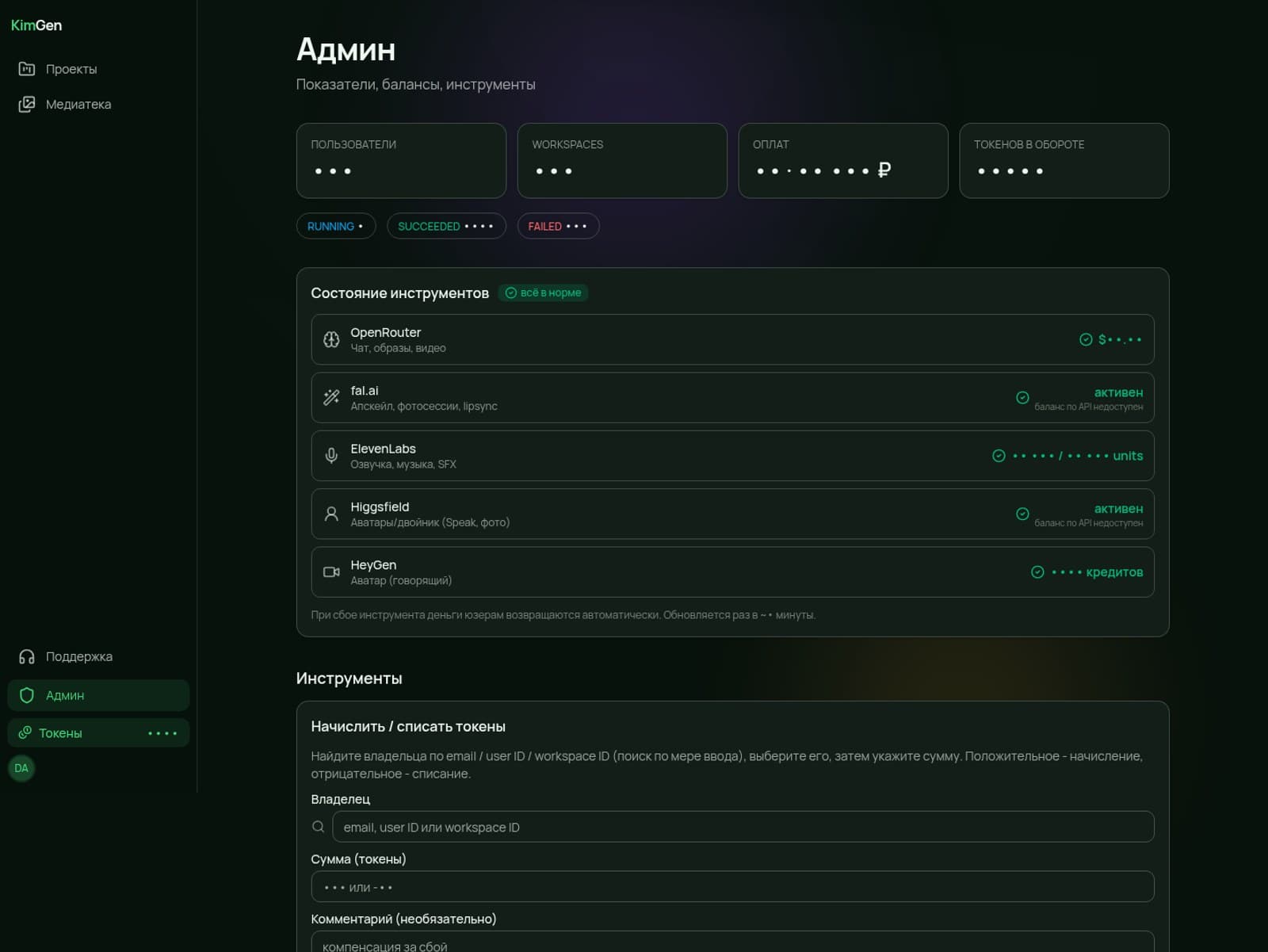Click the Пользователи stat card
Screen dimensions: 1268x952
point(401,160)
